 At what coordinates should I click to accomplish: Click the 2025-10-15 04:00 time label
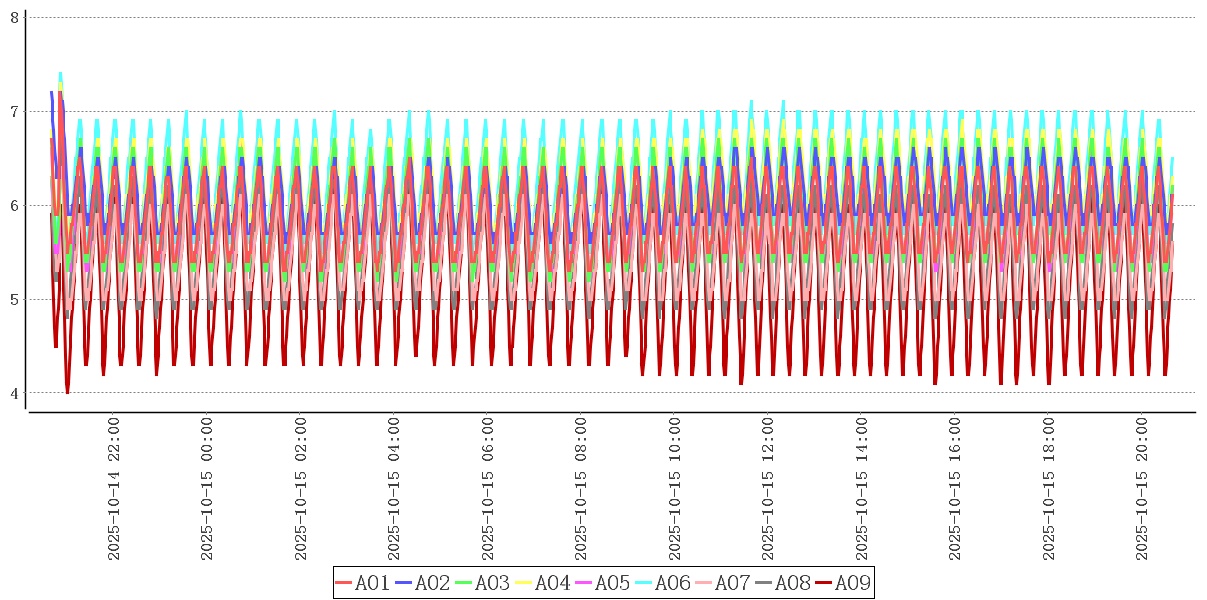tap(394, 489)
